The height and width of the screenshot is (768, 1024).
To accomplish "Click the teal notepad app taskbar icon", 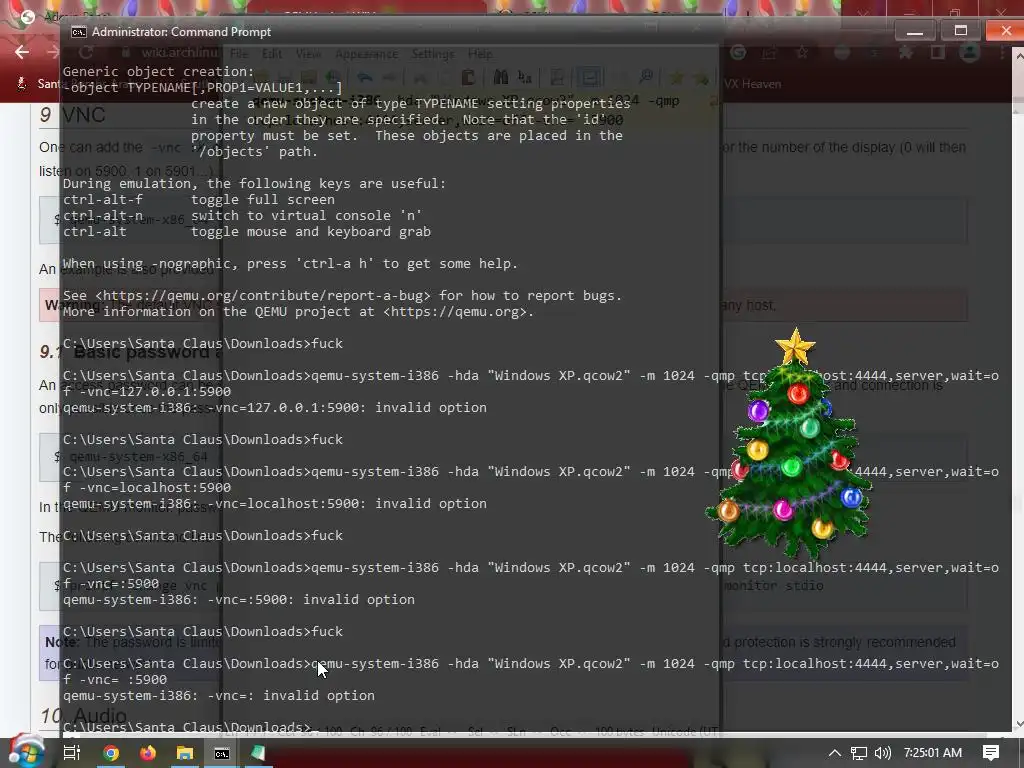I will pos(259,753).
